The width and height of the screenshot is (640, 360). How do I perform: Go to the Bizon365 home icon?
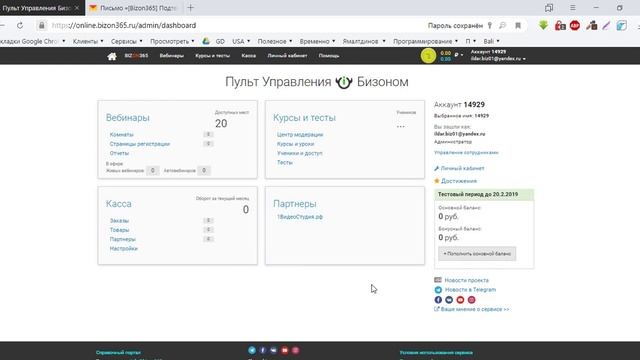pyautogui.click(x=112, y=56)
